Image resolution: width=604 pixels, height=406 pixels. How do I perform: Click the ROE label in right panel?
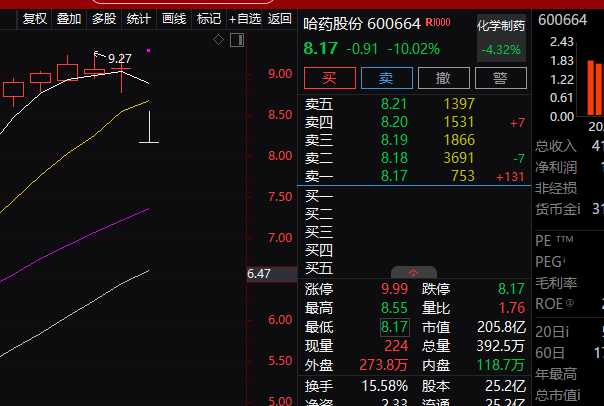(554, 304)
